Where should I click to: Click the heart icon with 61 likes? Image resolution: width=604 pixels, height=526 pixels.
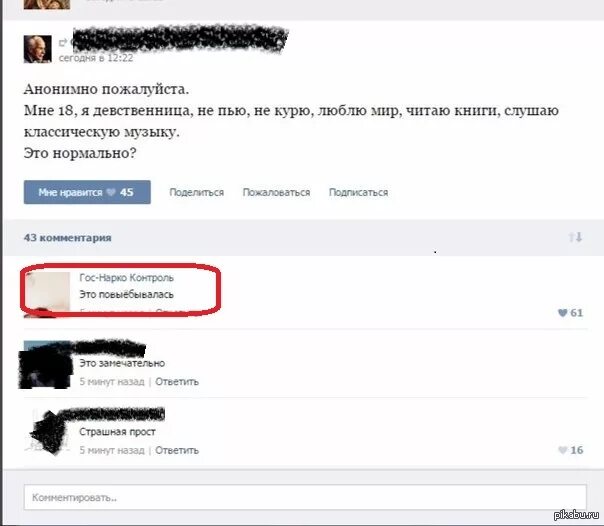[x=562, y=313]
